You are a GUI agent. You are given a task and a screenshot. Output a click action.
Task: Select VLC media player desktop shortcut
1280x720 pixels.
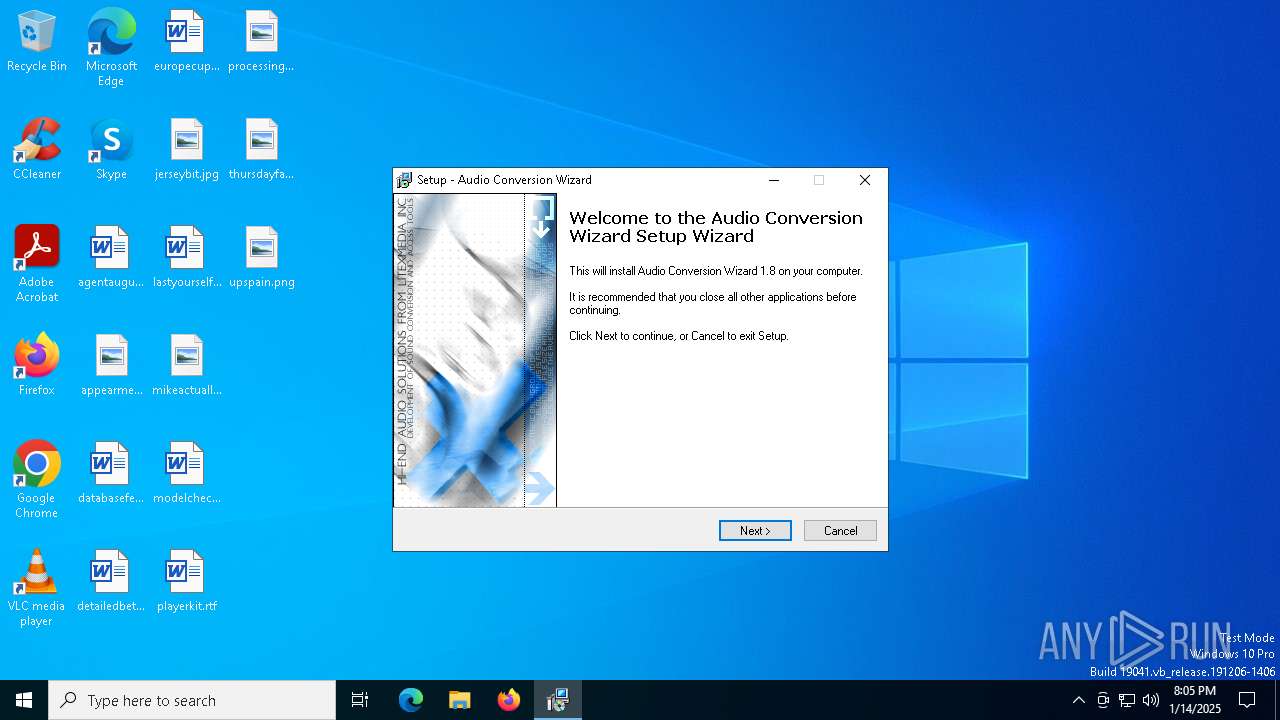click(37, 588)
